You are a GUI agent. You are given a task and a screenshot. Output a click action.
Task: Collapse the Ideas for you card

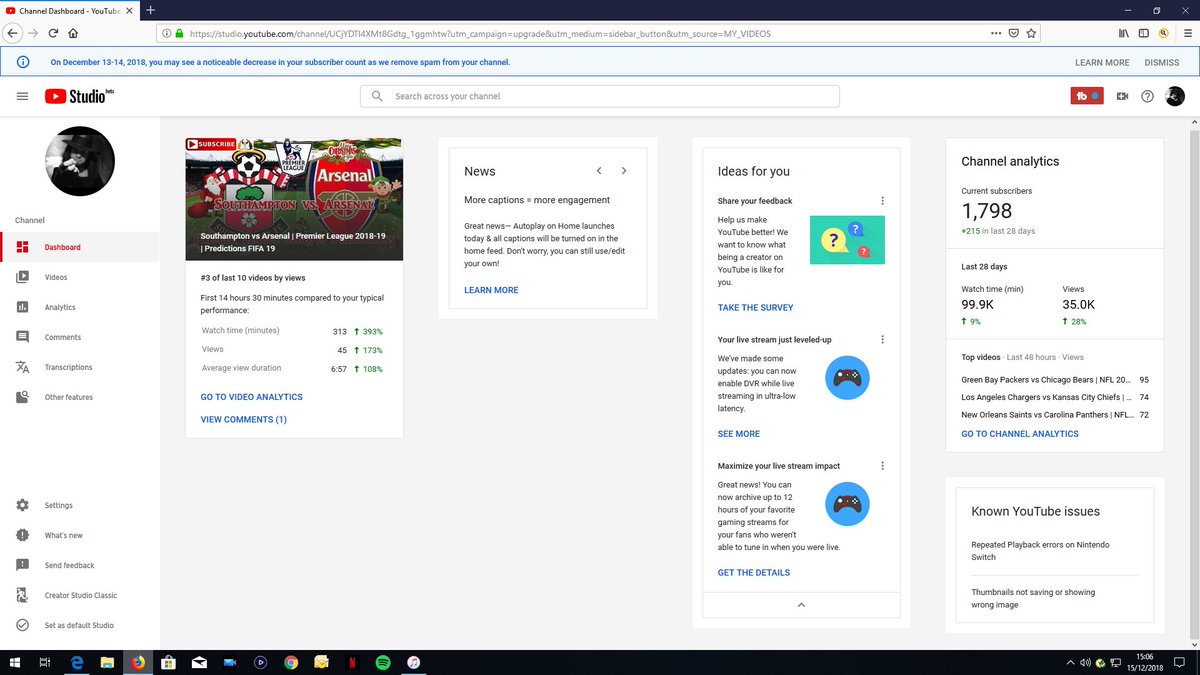pyautogui.click(x=800, y=605)
